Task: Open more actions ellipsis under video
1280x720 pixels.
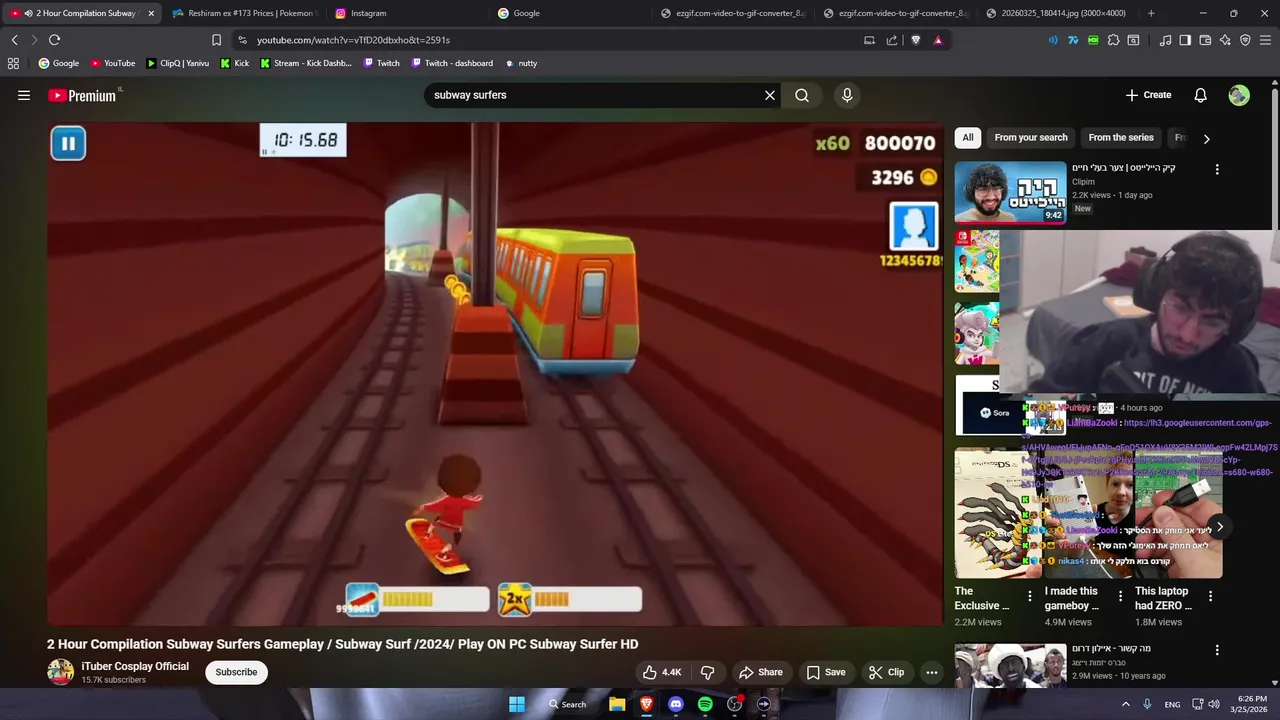Action: [932, 672]
